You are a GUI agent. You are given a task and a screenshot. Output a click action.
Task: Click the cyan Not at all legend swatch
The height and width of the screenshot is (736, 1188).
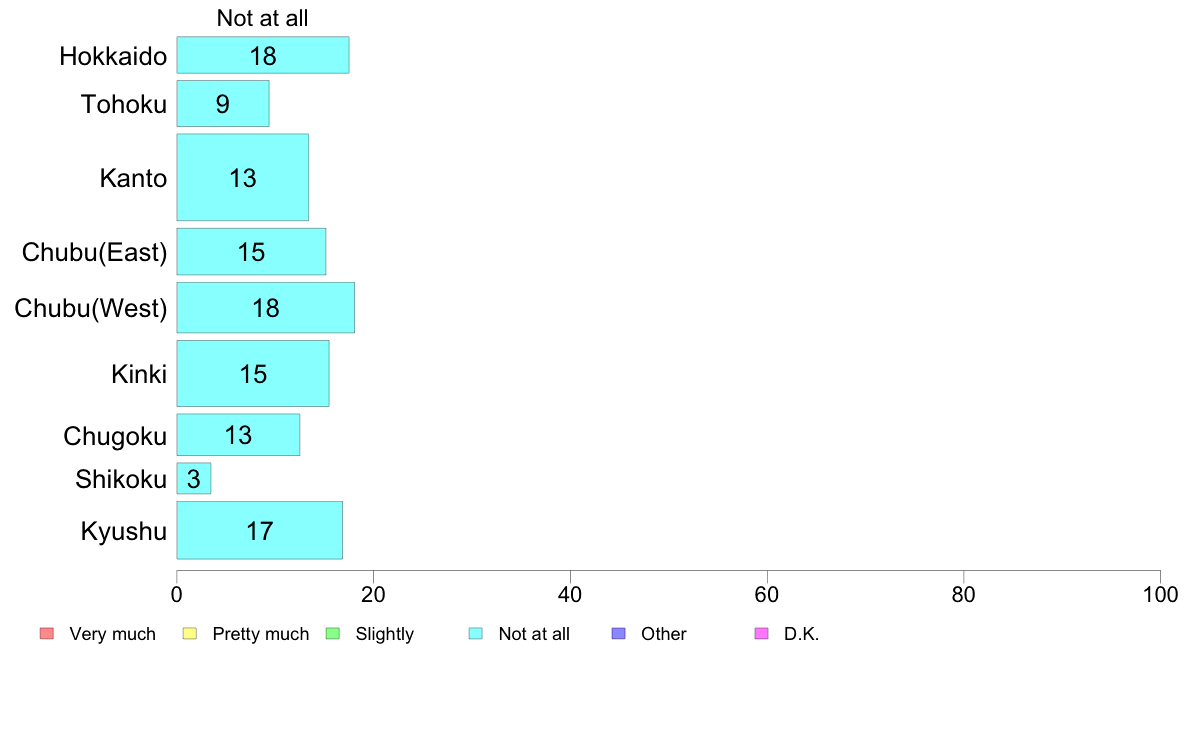pyautogui.click(x=476, y=633)
